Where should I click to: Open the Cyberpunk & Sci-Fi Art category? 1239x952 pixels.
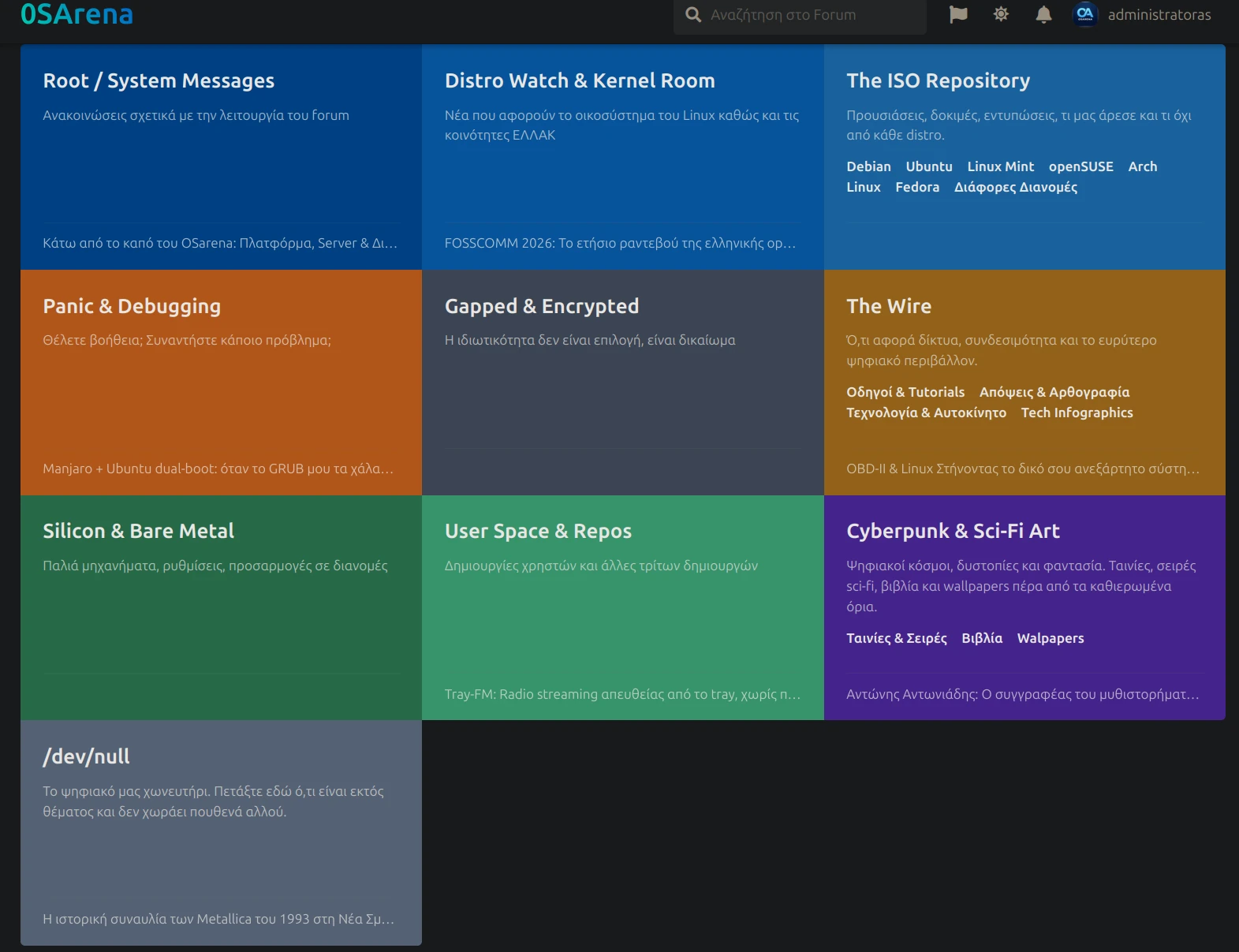click(x=953, y=531)
